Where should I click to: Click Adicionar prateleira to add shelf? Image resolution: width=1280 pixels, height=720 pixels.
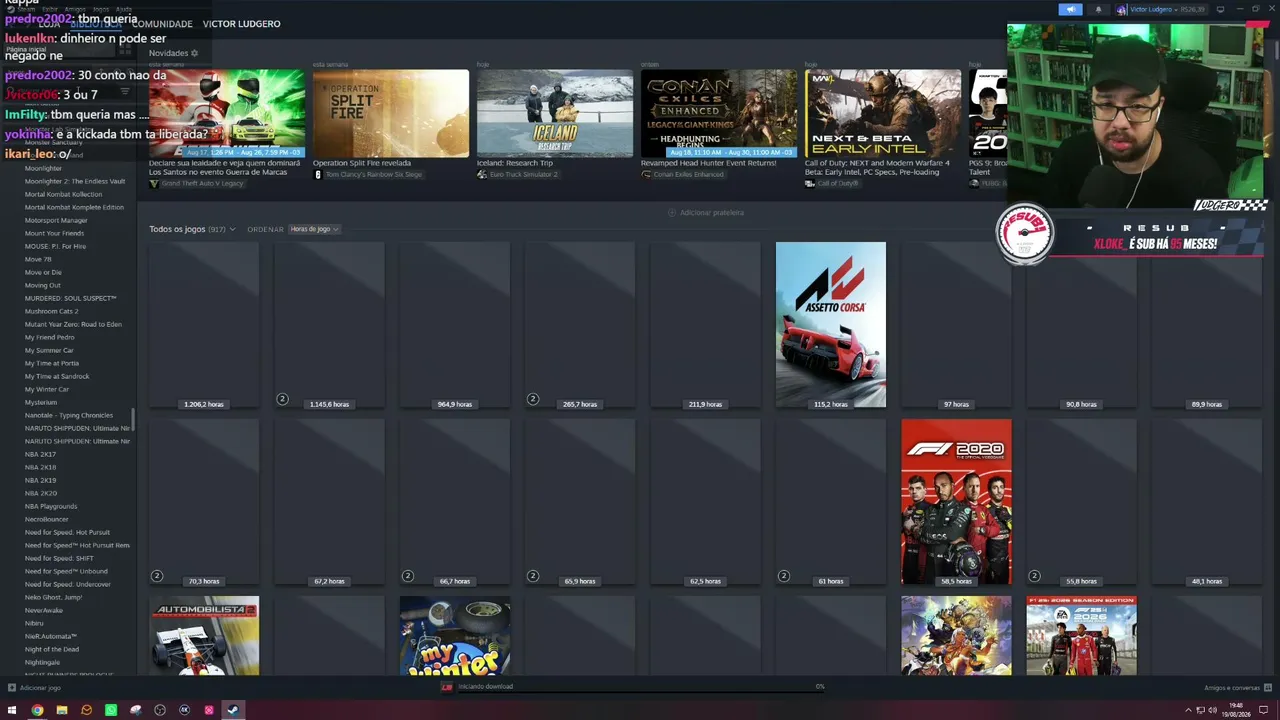(x=706, y=213)
